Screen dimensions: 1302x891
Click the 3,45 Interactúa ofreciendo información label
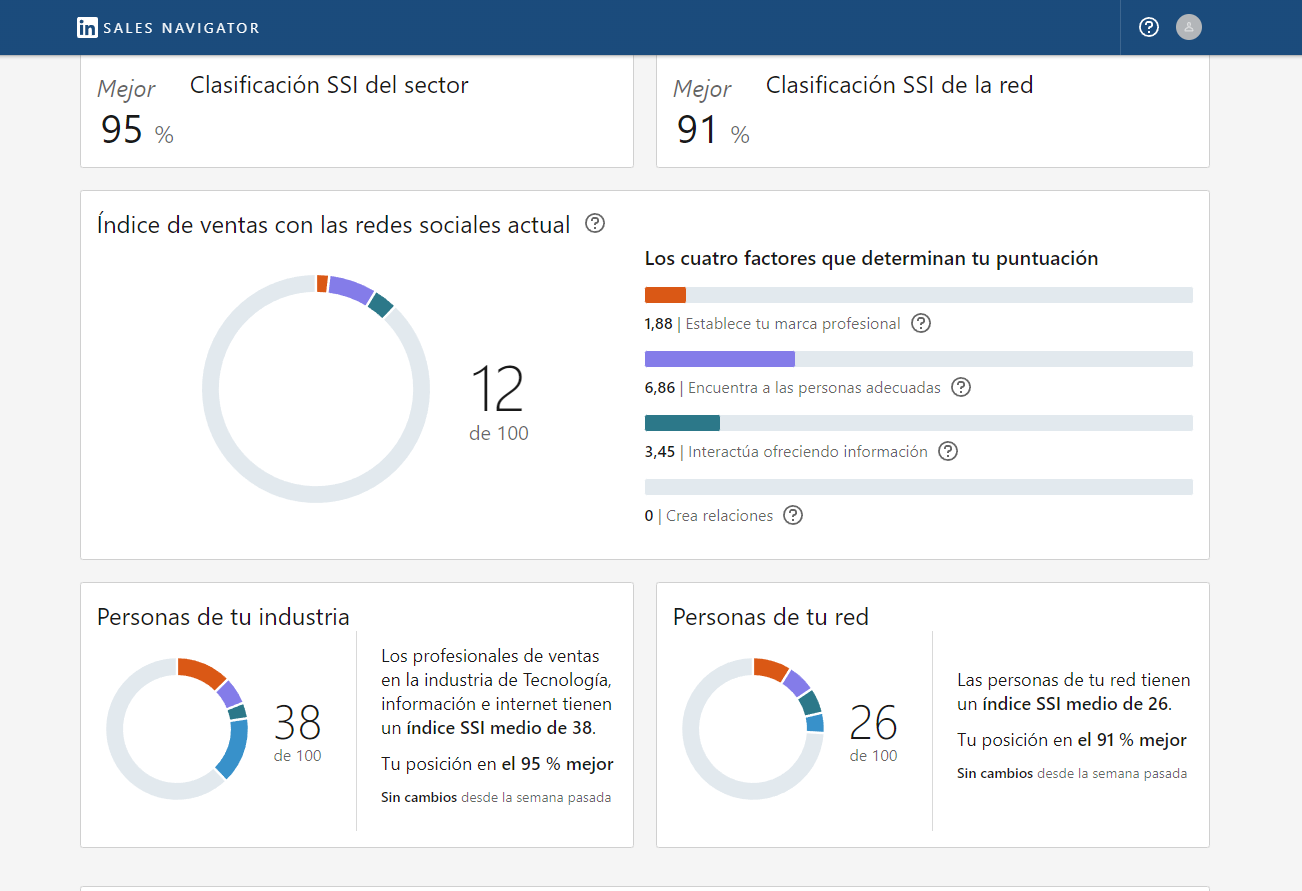click(786, 452)
